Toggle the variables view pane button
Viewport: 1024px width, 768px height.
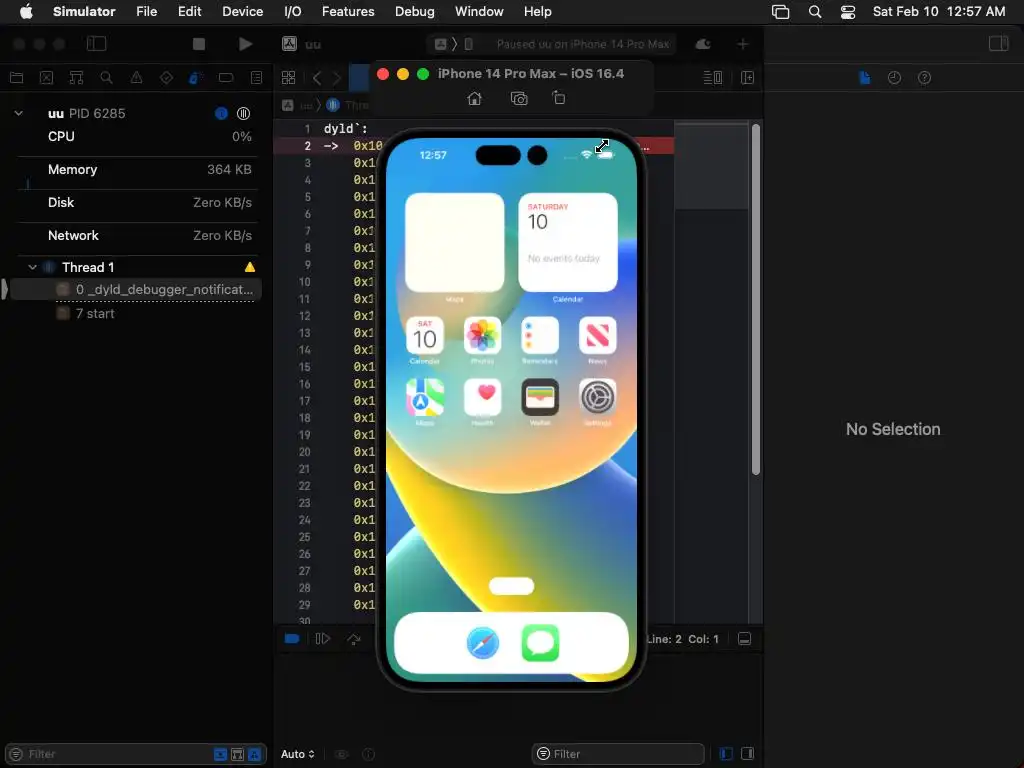pos(726,754)
